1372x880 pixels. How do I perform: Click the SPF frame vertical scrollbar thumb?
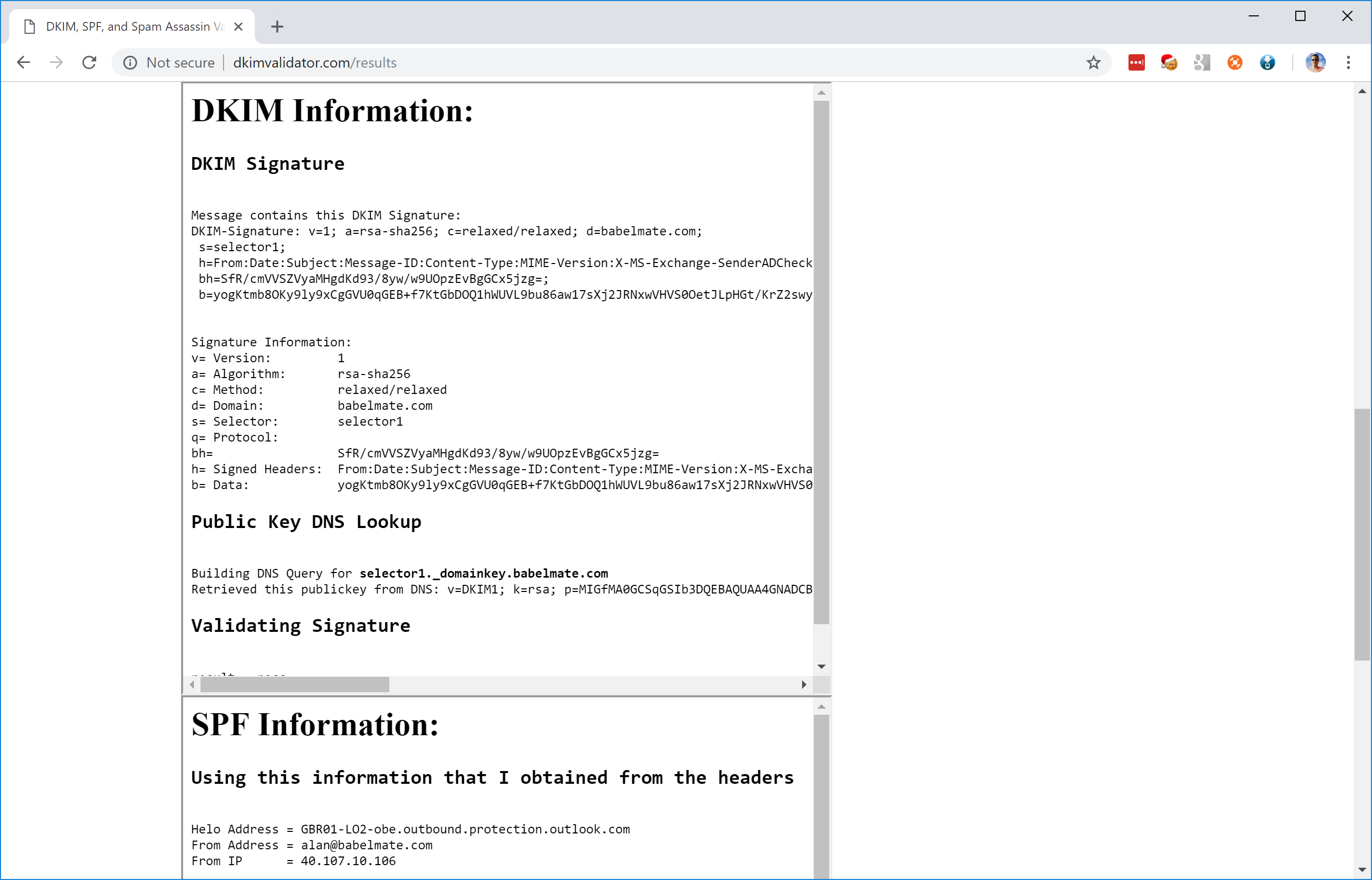point(822,797)
